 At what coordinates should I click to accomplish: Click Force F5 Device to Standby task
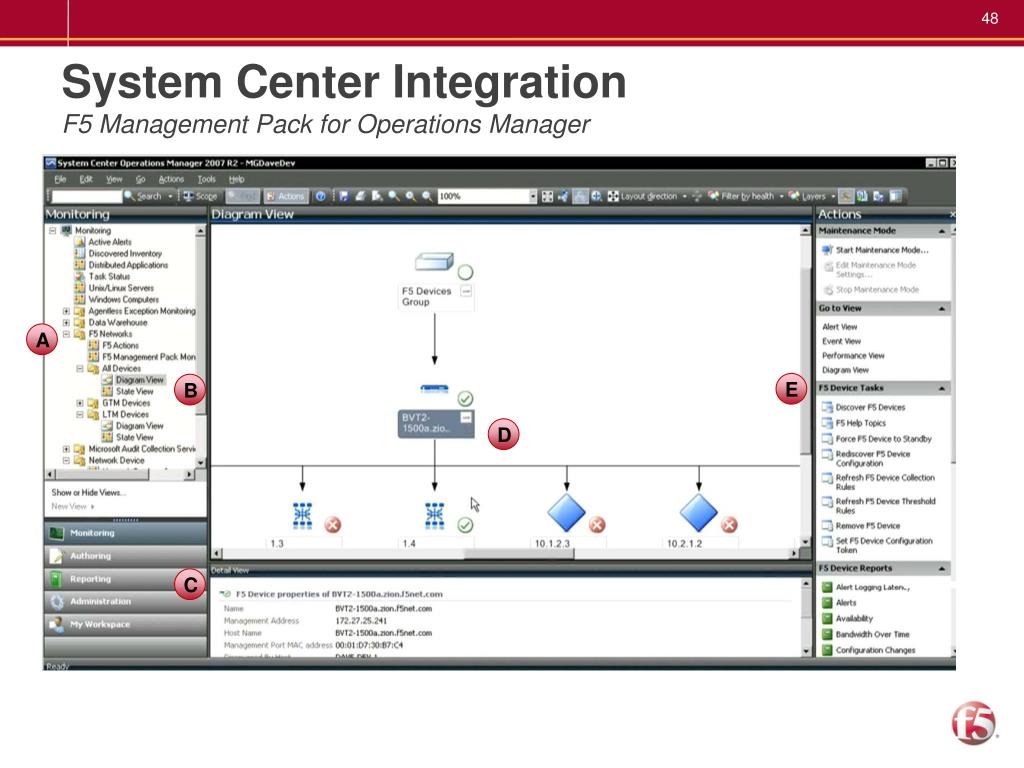884,439
